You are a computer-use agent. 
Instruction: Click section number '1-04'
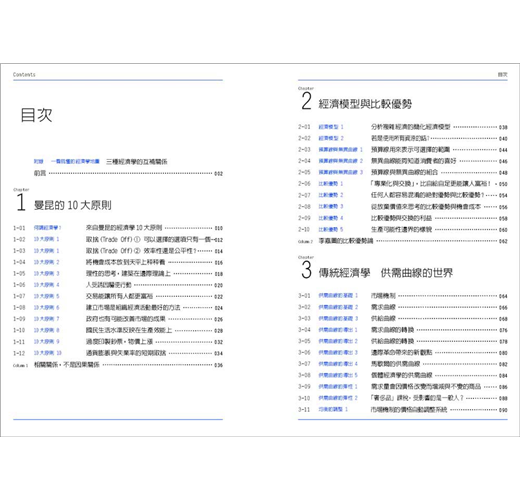click(19, 262)
